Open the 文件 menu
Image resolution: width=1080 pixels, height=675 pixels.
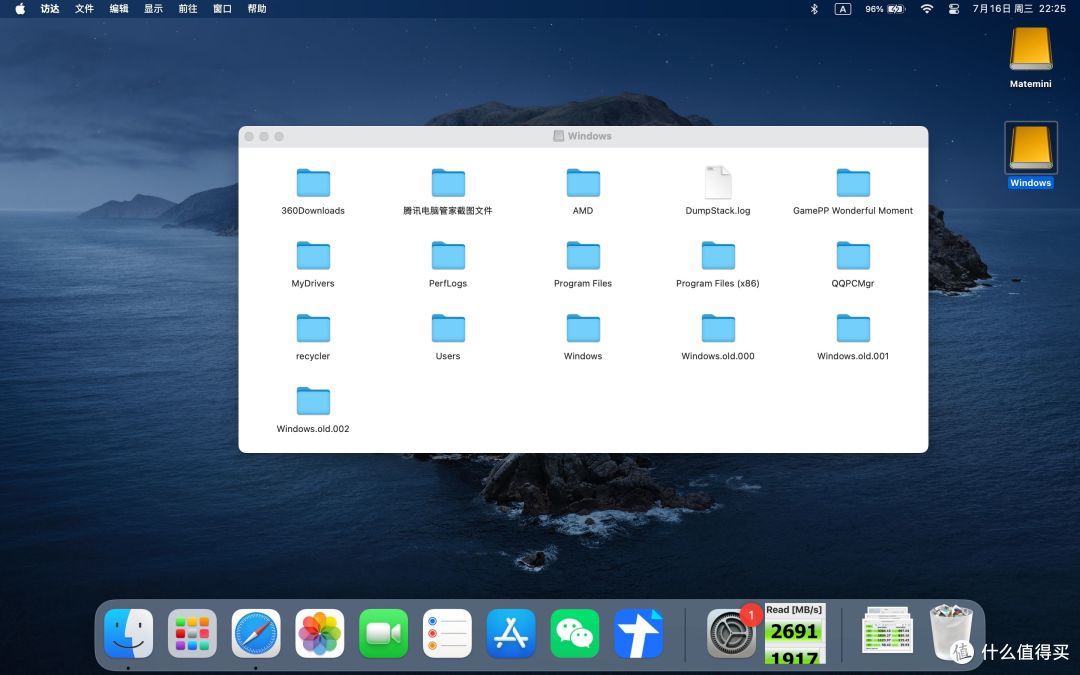coord(84,9)
